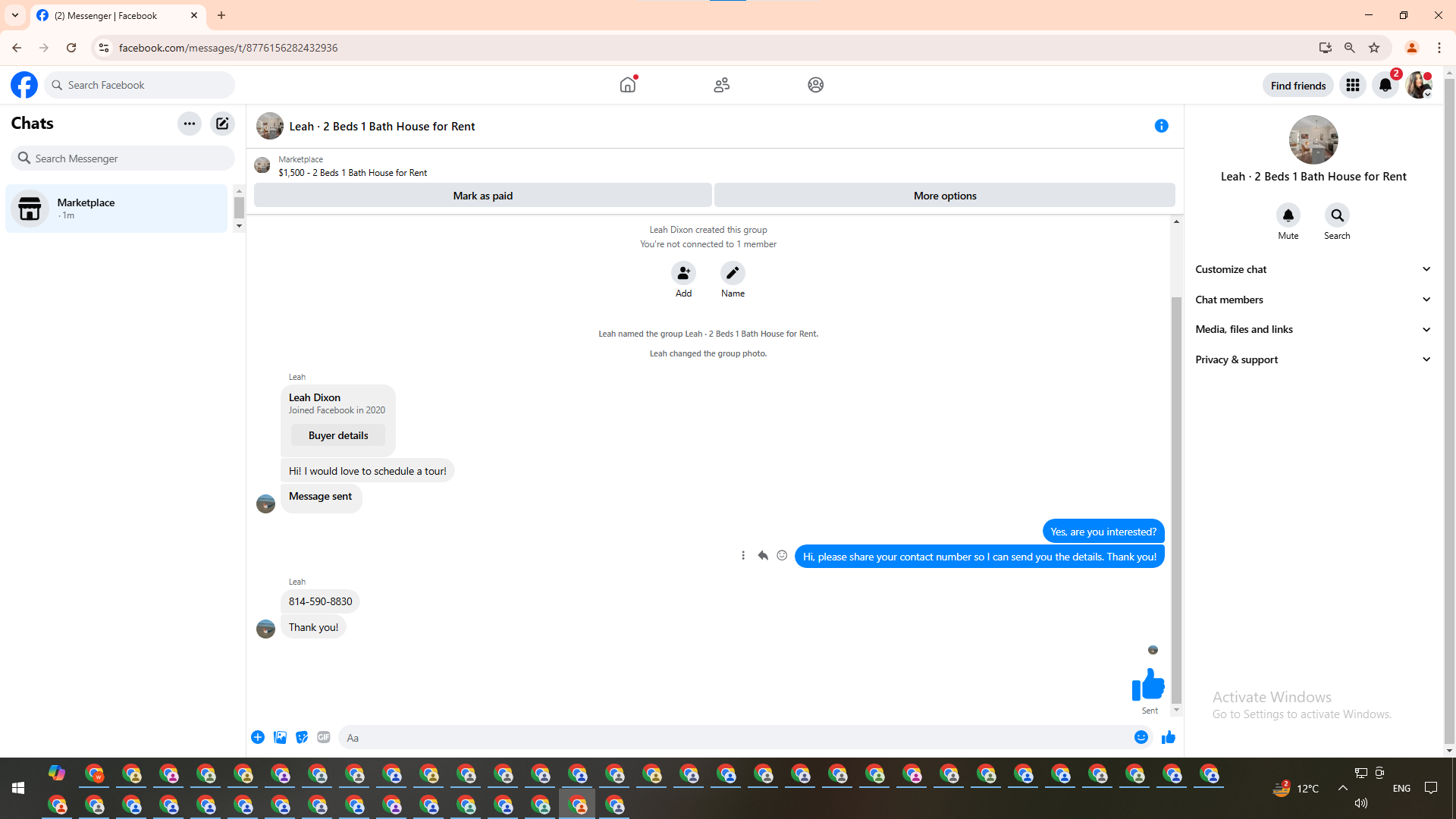This screenshot has height=819, width=1456.
Task: Reply to the contact number message
Action: 763,556
